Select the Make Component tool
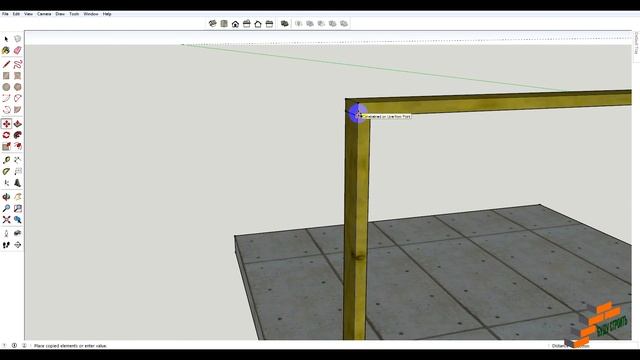The width and height of the screenshot is (640, 360). click(x=18, y=39)
